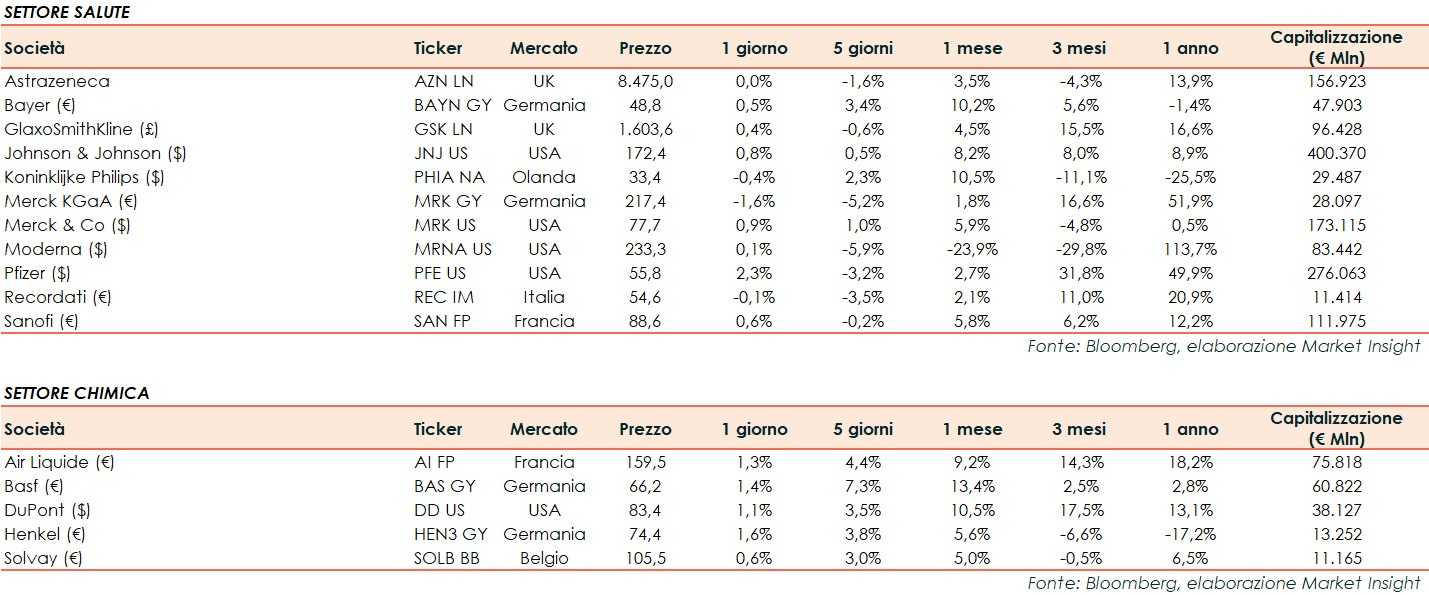Select Recordati's market cell Italia
This screenshot has width=1429, height=595.
(544, 297)
